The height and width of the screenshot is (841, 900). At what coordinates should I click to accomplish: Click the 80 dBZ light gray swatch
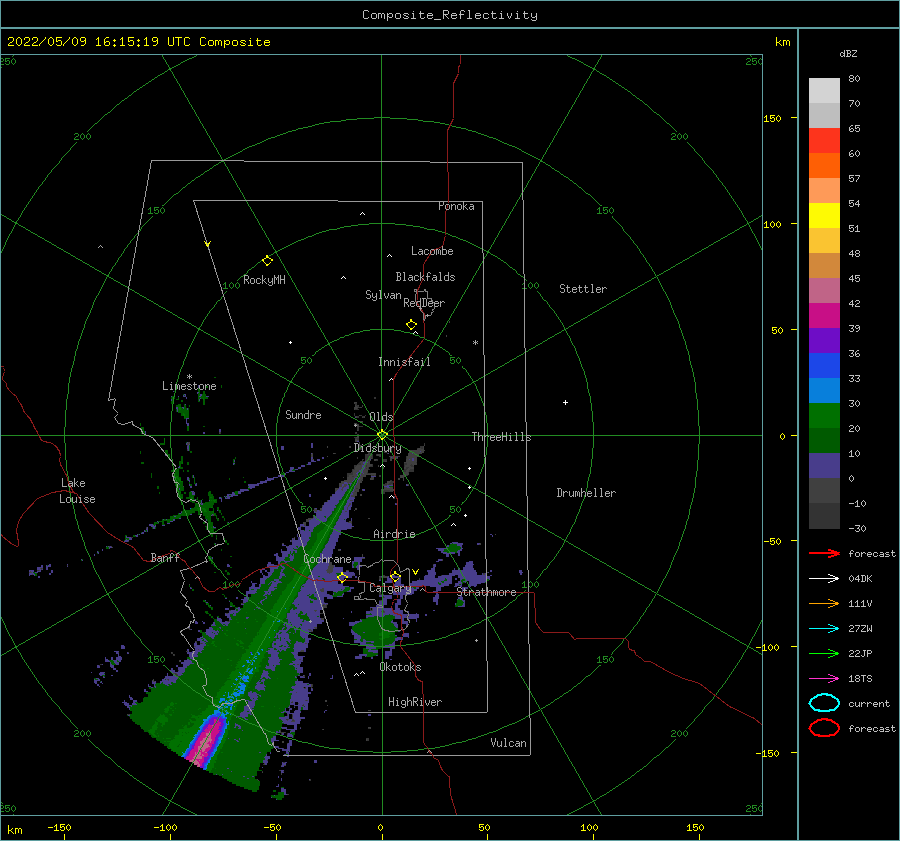(x=824, y=91)
